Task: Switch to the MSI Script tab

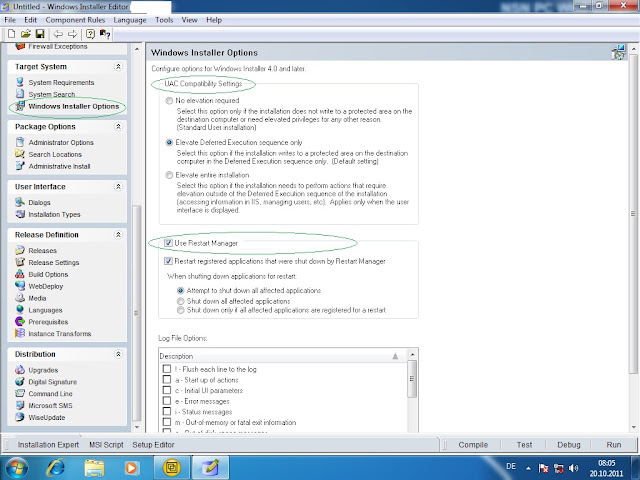Action: point(106,445)
